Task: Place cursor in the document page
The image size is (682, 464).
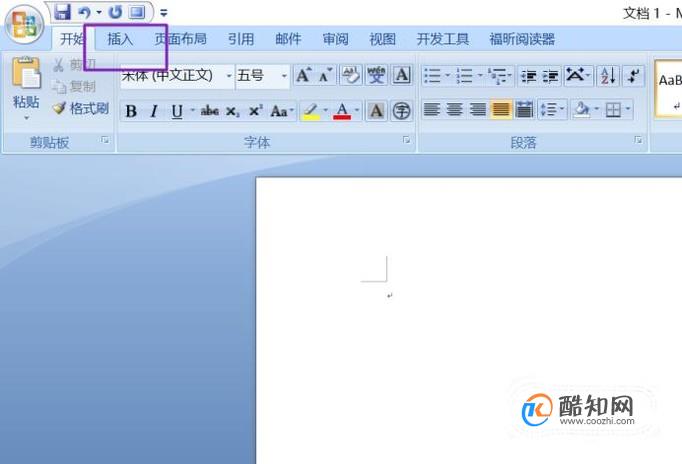Action: pyautogui.click(x=469, y=320)
